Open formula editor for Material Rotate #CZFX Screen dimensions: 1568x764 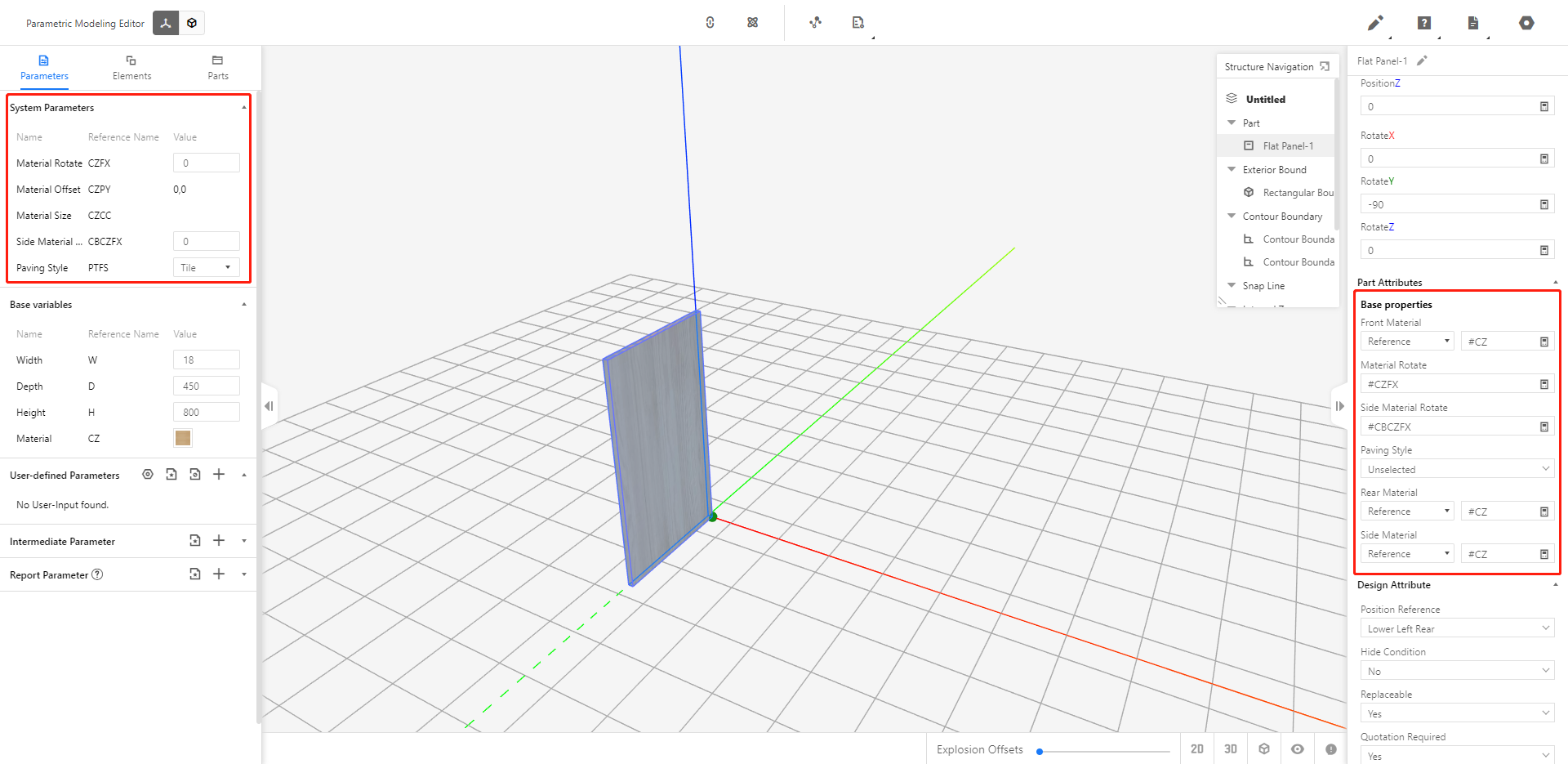pyautogui.click(x=1544, y=384)
